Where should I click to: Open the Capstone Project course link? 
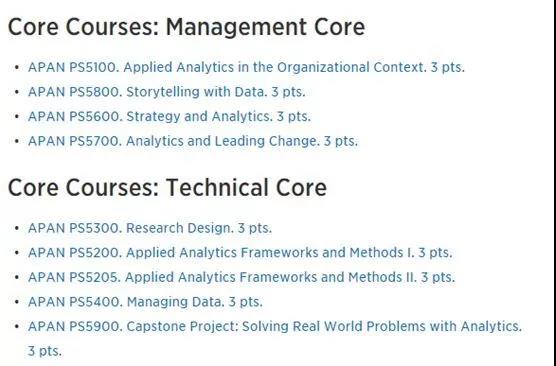point(275,339)
